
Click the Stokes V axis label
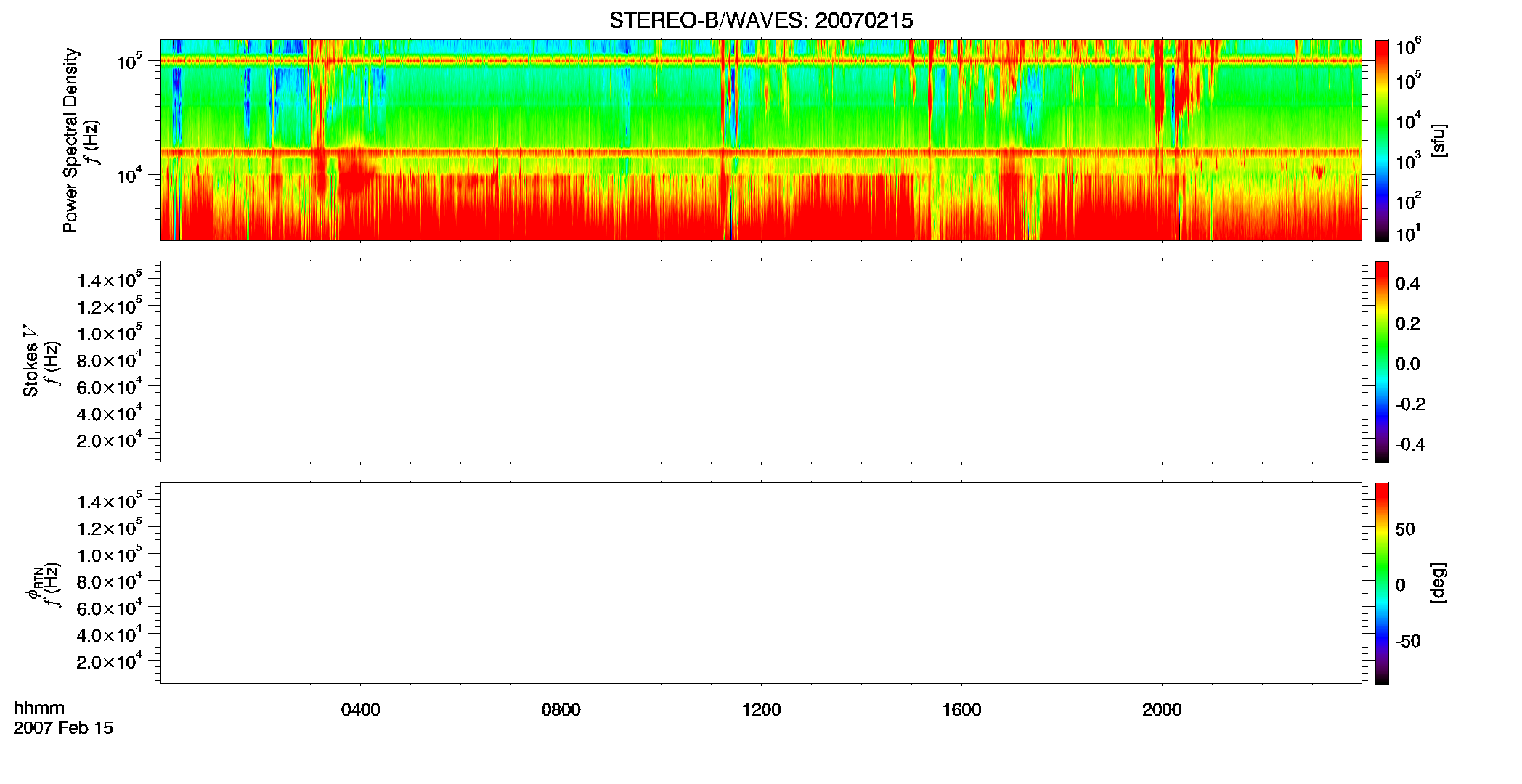[x=30, y=362]
